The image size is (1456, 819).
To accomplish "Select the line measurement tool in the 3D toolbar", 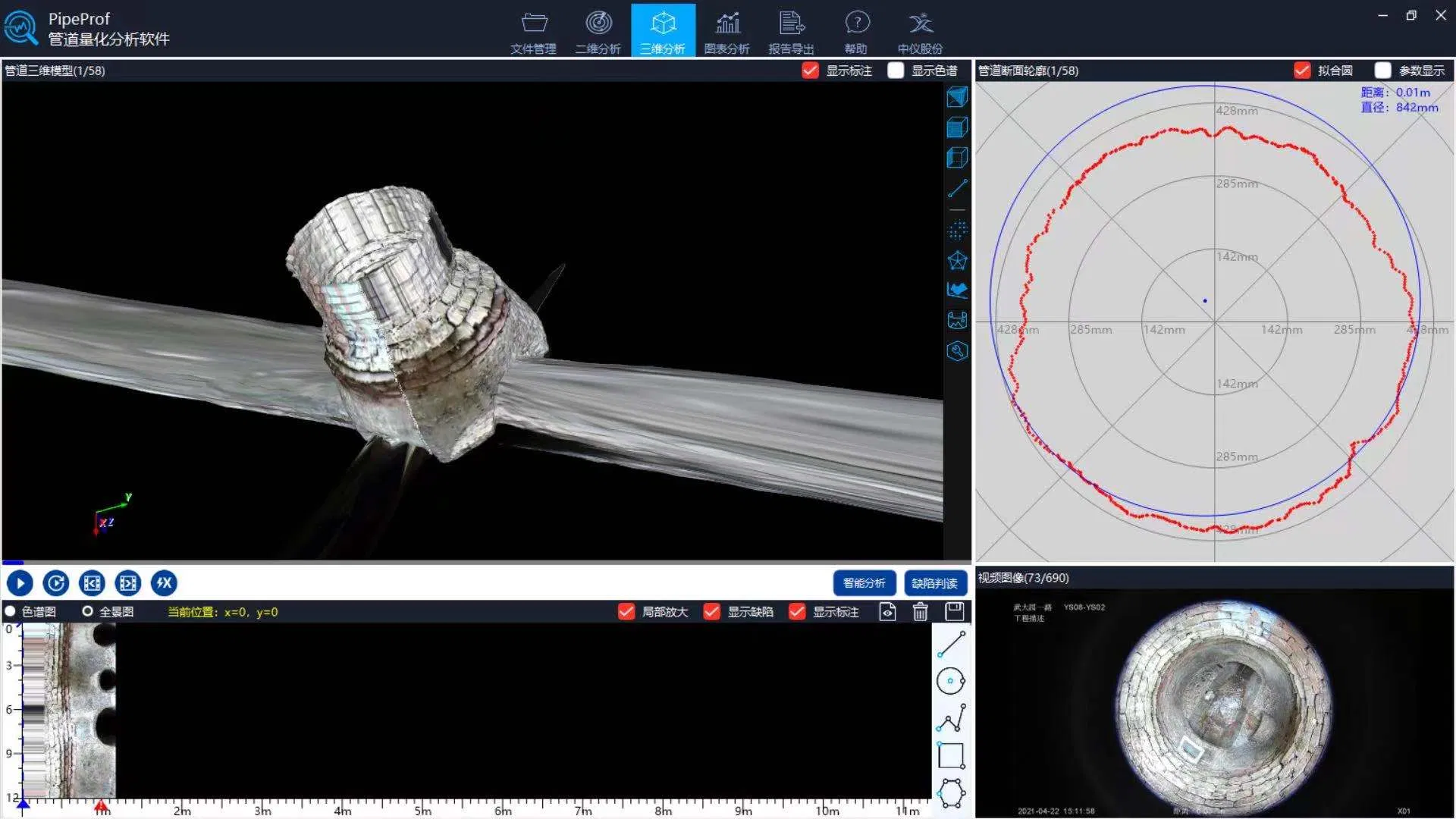I will tap(957, 187).
